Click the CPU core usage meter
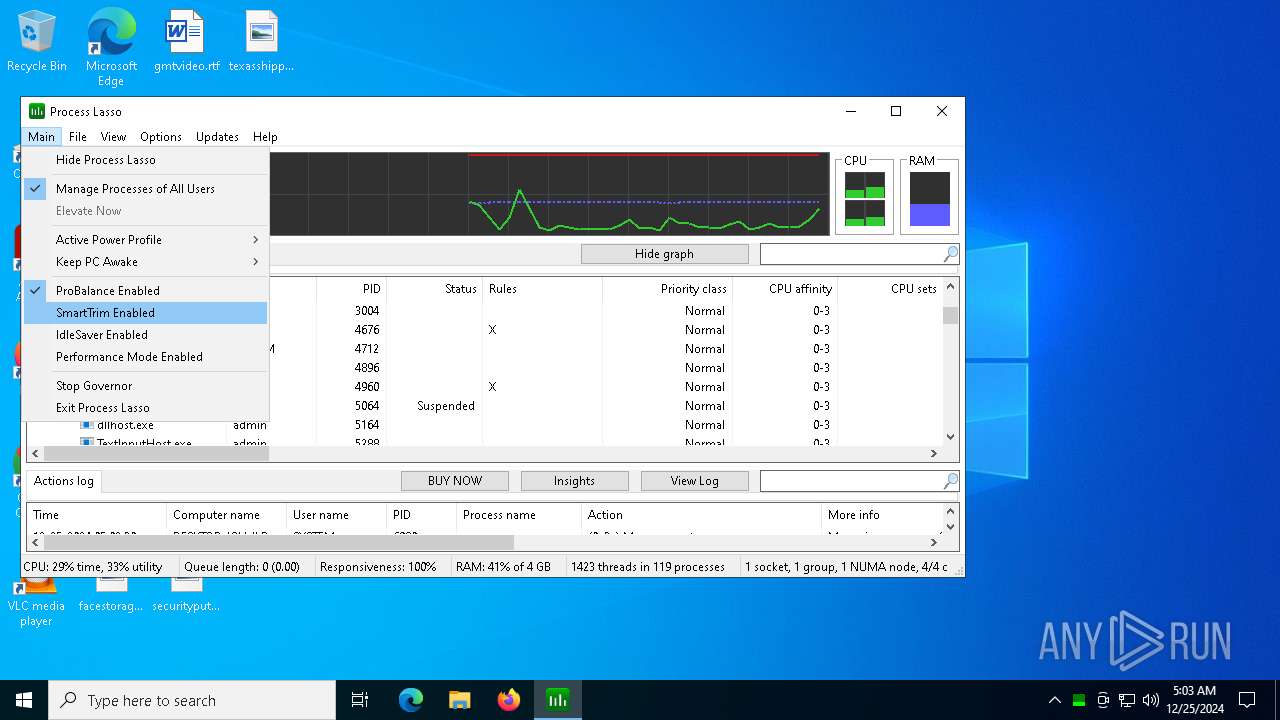 [x=865, y=198]
